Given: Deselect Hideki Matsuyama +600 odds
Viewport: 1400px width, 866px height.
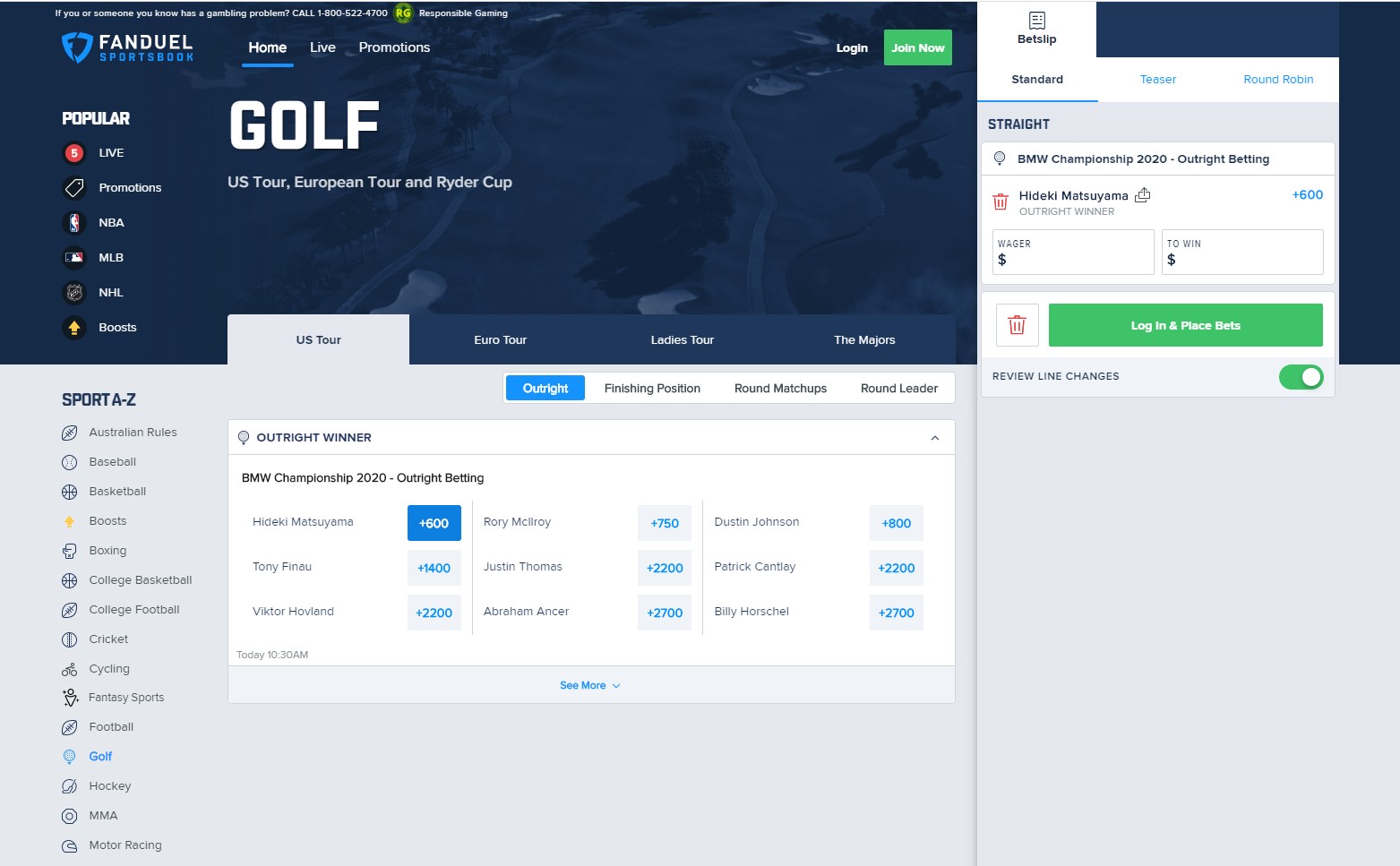Looking at the screenshot, I should coord(434,523).
